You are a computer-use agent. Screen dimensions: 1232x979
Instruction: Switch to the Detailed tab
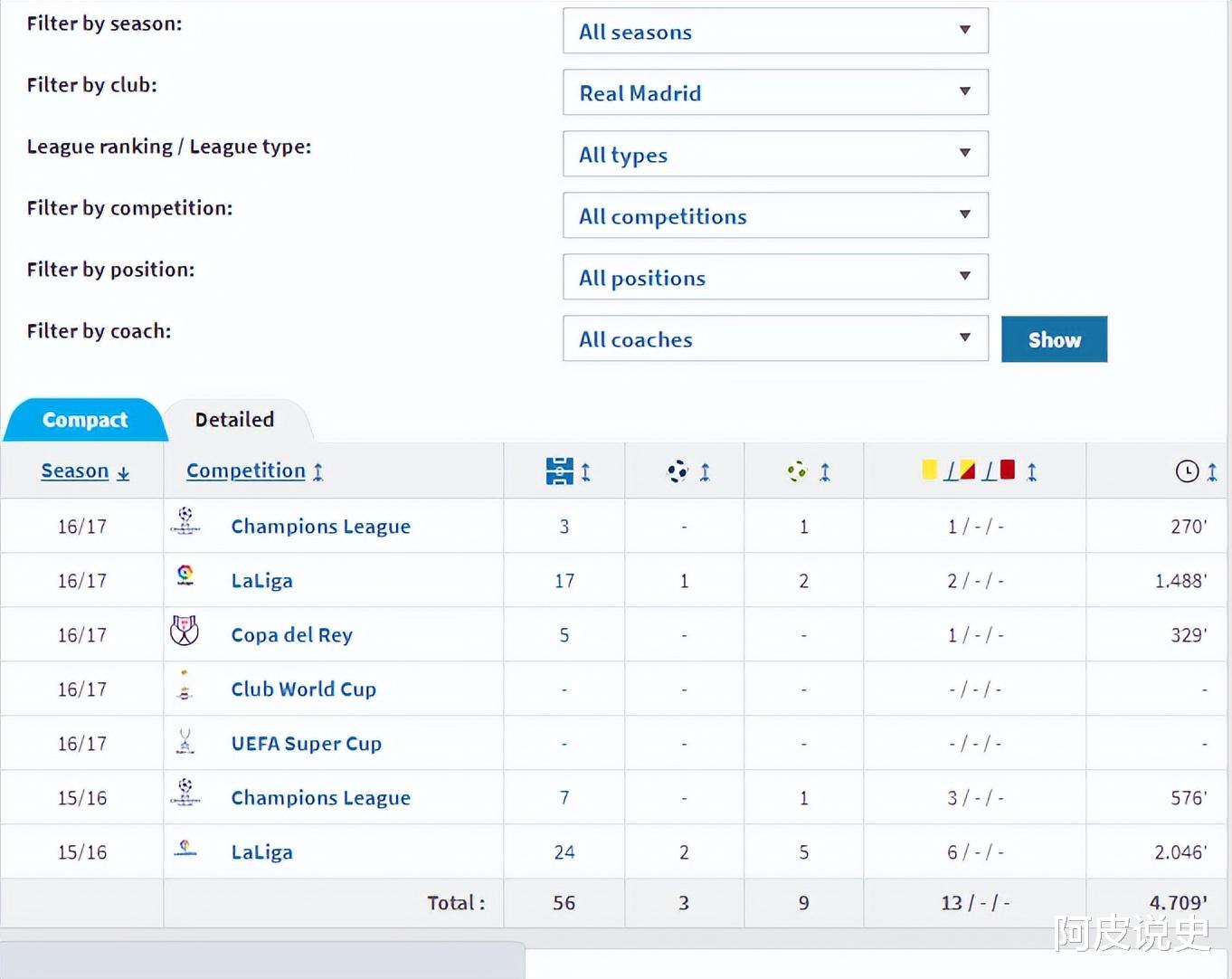click(235, 420)
